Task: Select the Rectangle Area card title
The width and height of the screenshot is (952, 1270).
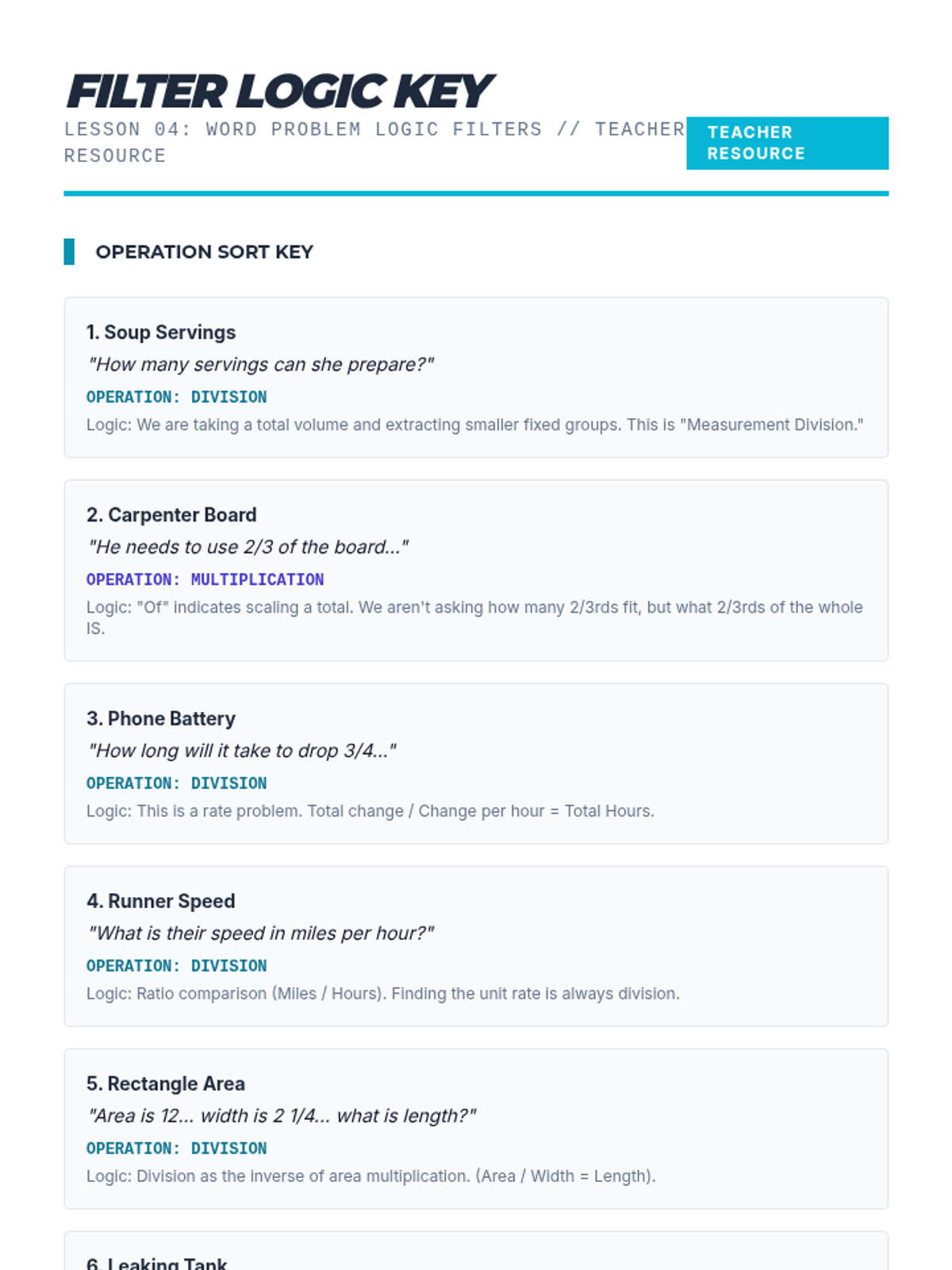Action: (166, 1083)
